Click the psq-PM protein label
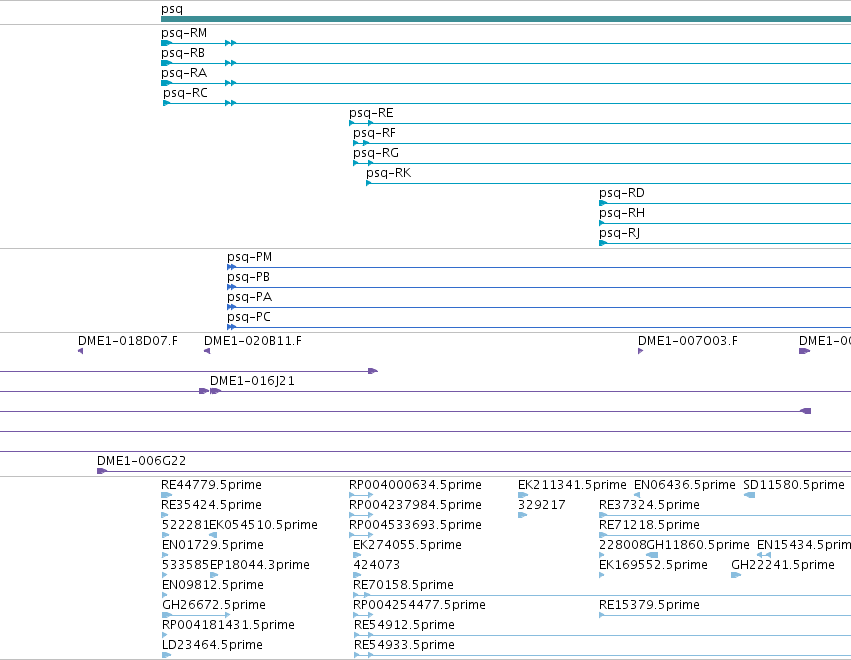Viewport: 851px width, 660px height. click(x=250, y=257)
